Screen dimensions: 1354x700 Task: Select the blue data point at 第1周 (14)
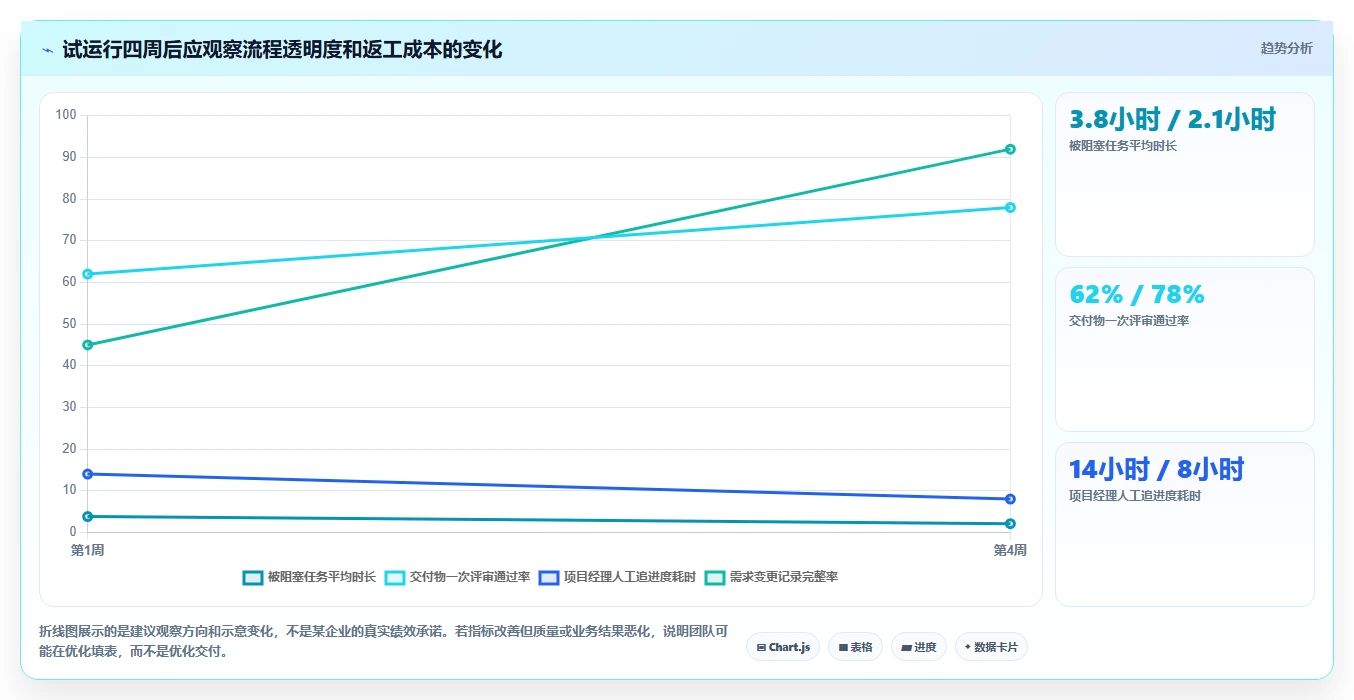pos(87,474)
